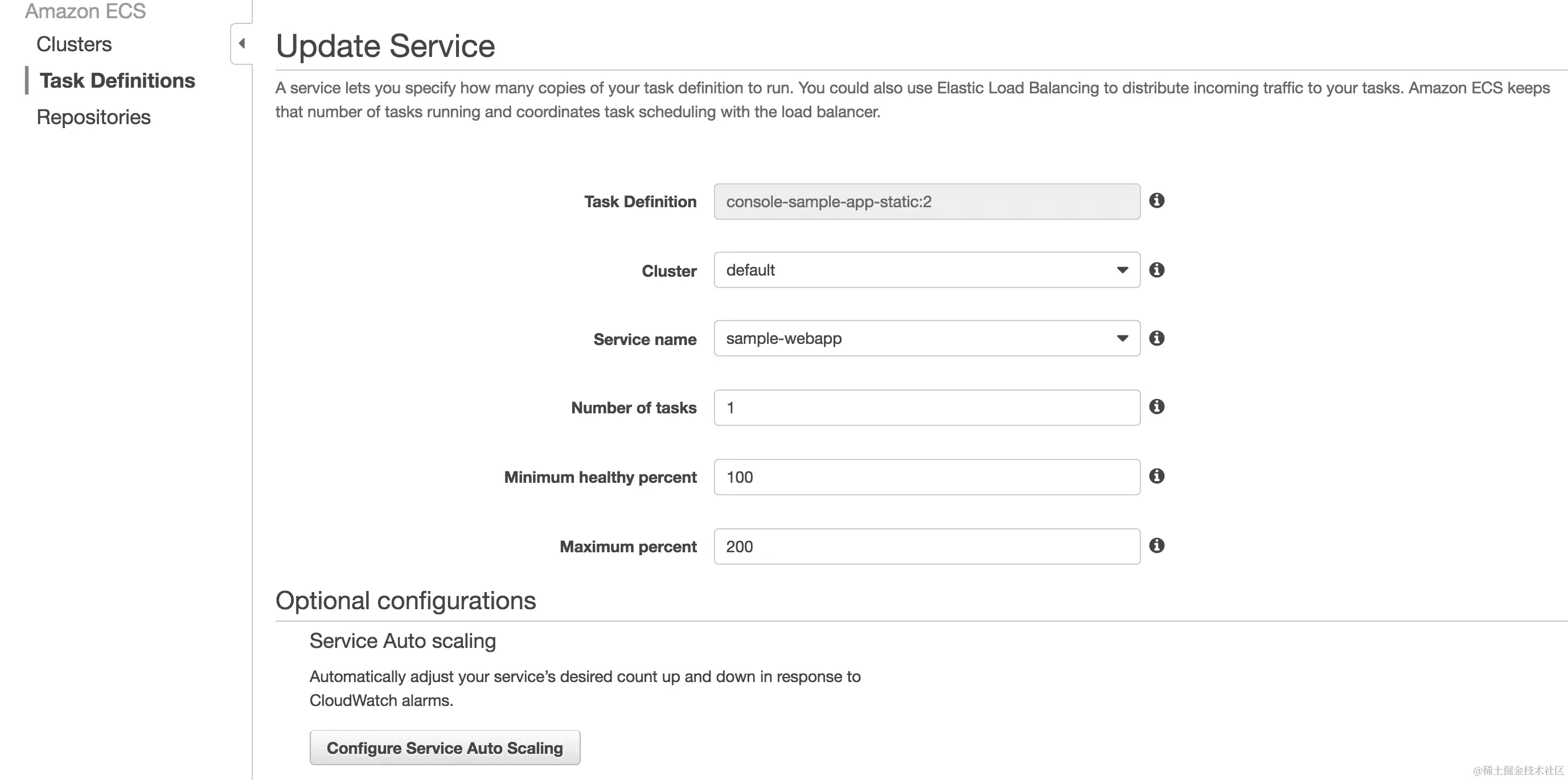Select Clusters in the sidebar
Image resolution: width=1568 pixels, height=780 pixels.
tap(73, 43)
